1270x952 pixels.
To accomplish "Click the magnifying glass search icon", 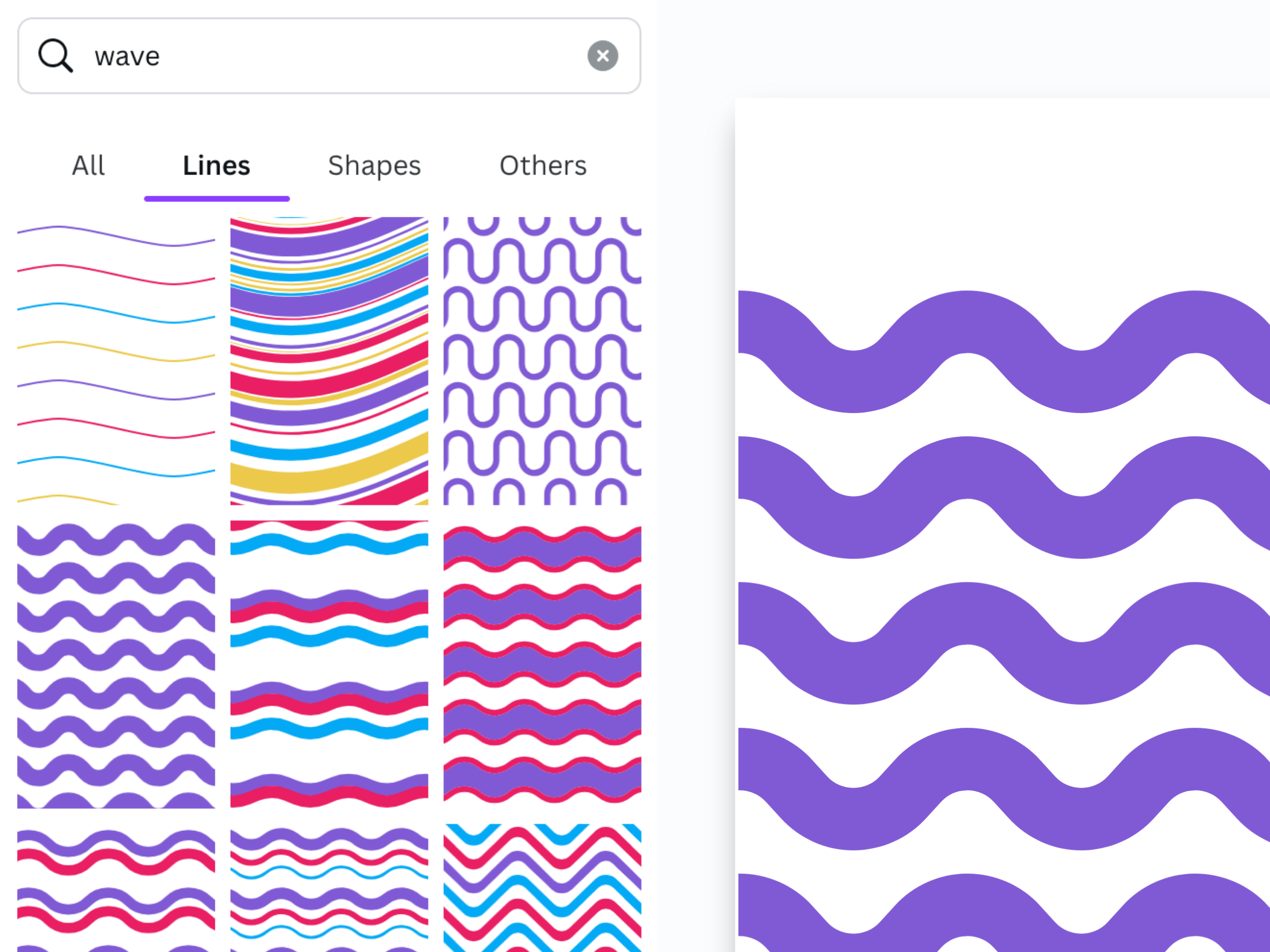I will pos(55,56).
